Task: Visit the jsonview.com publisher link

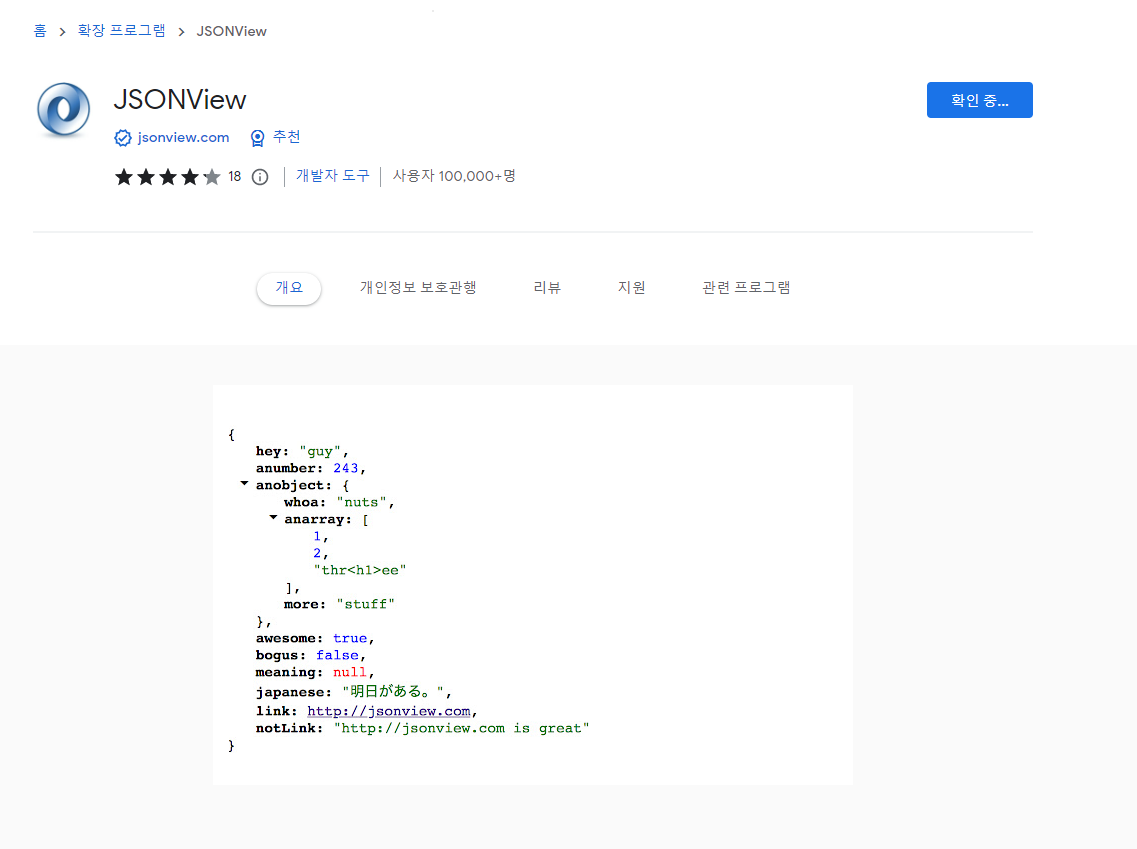Action: click(x=183, y=138)
